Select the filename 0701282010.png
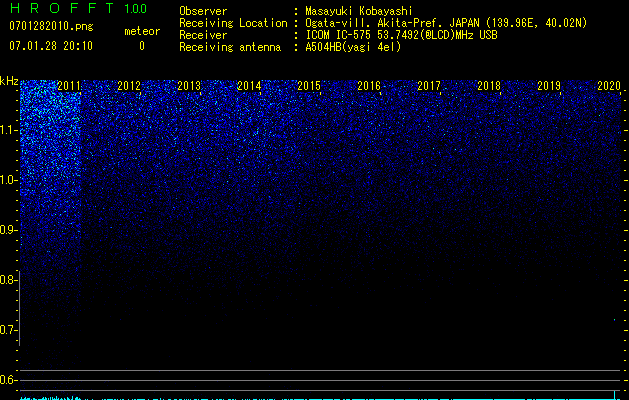629x400 pixels. 51,26
